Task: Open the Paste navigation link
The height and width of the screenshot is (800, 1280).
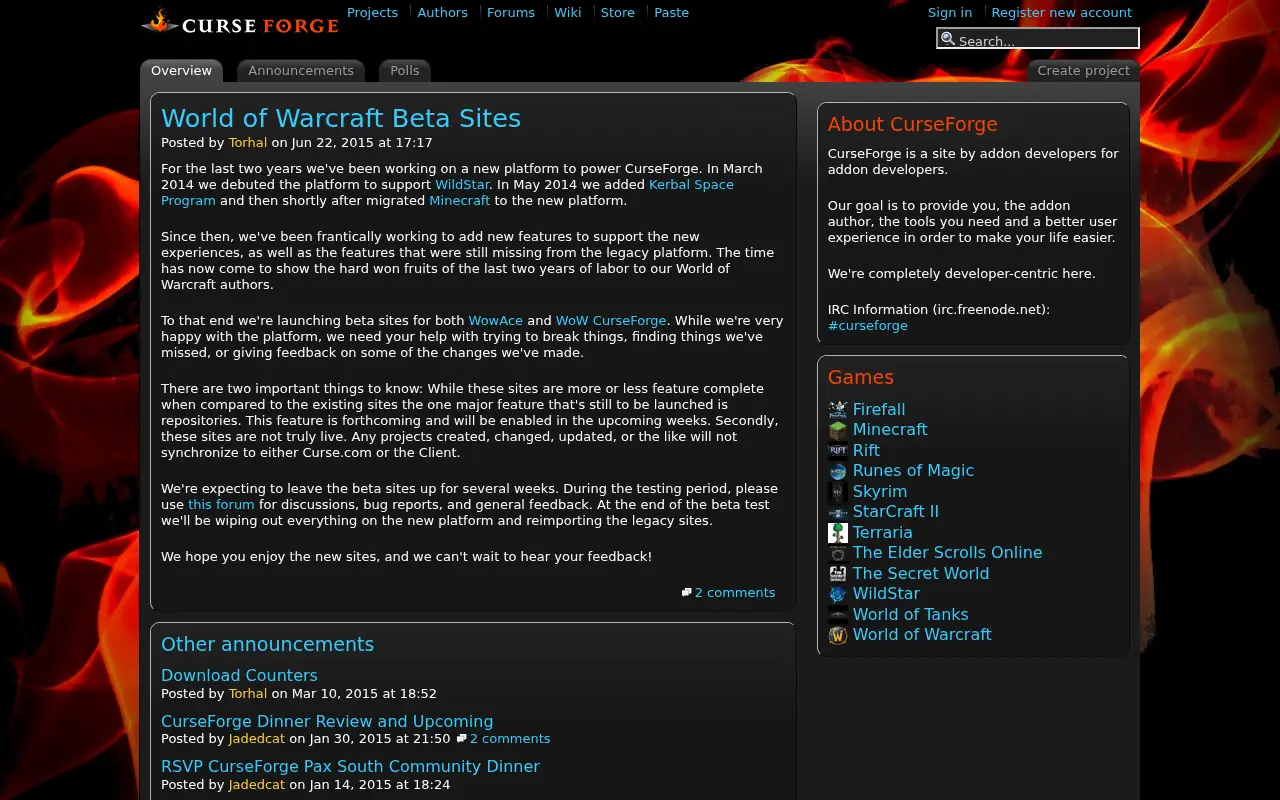Action: tap(671, 13)
